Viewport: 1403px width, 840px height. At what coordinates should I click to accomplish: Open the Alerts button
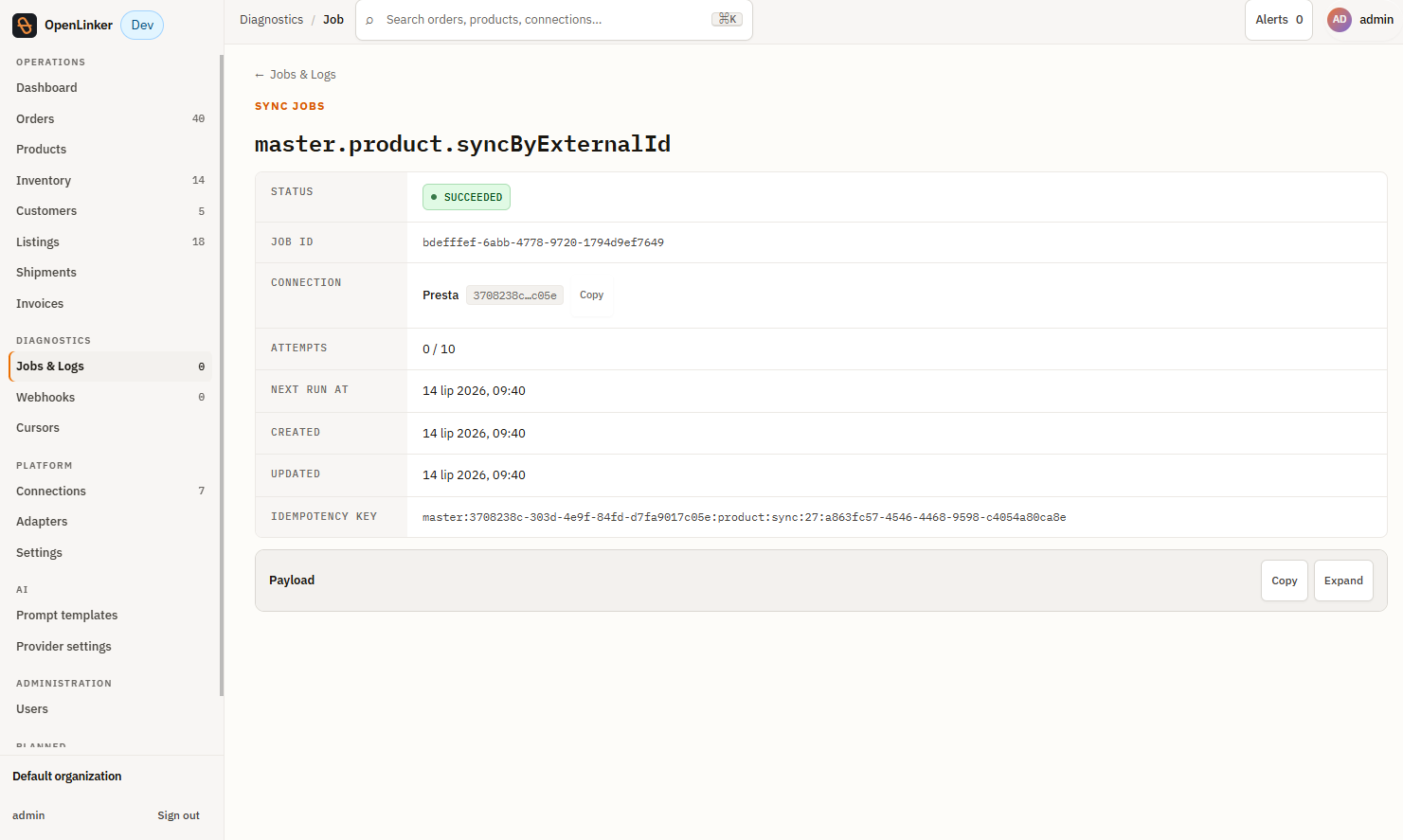1278,20
